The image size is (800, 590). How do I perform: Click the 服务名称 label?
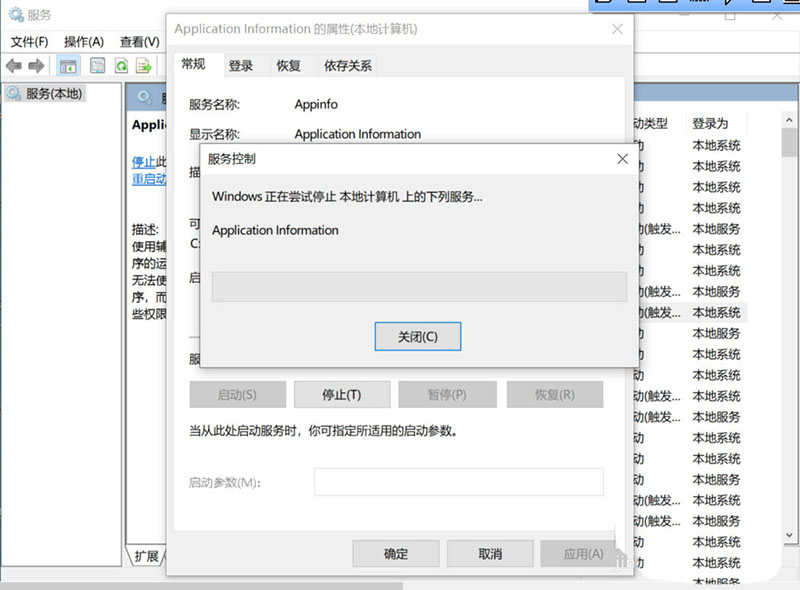(214, 105)
